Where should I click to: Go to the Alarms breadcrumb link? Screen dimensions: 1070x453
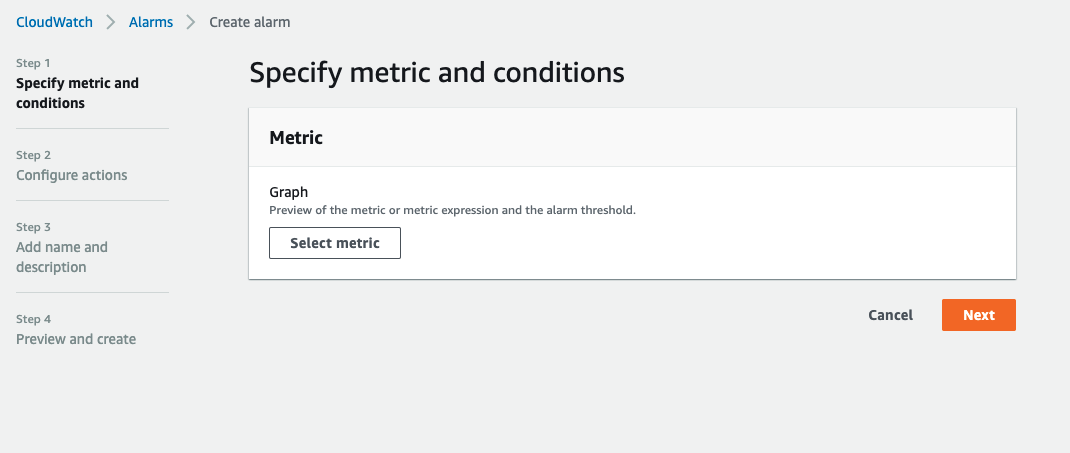(151, 22)
